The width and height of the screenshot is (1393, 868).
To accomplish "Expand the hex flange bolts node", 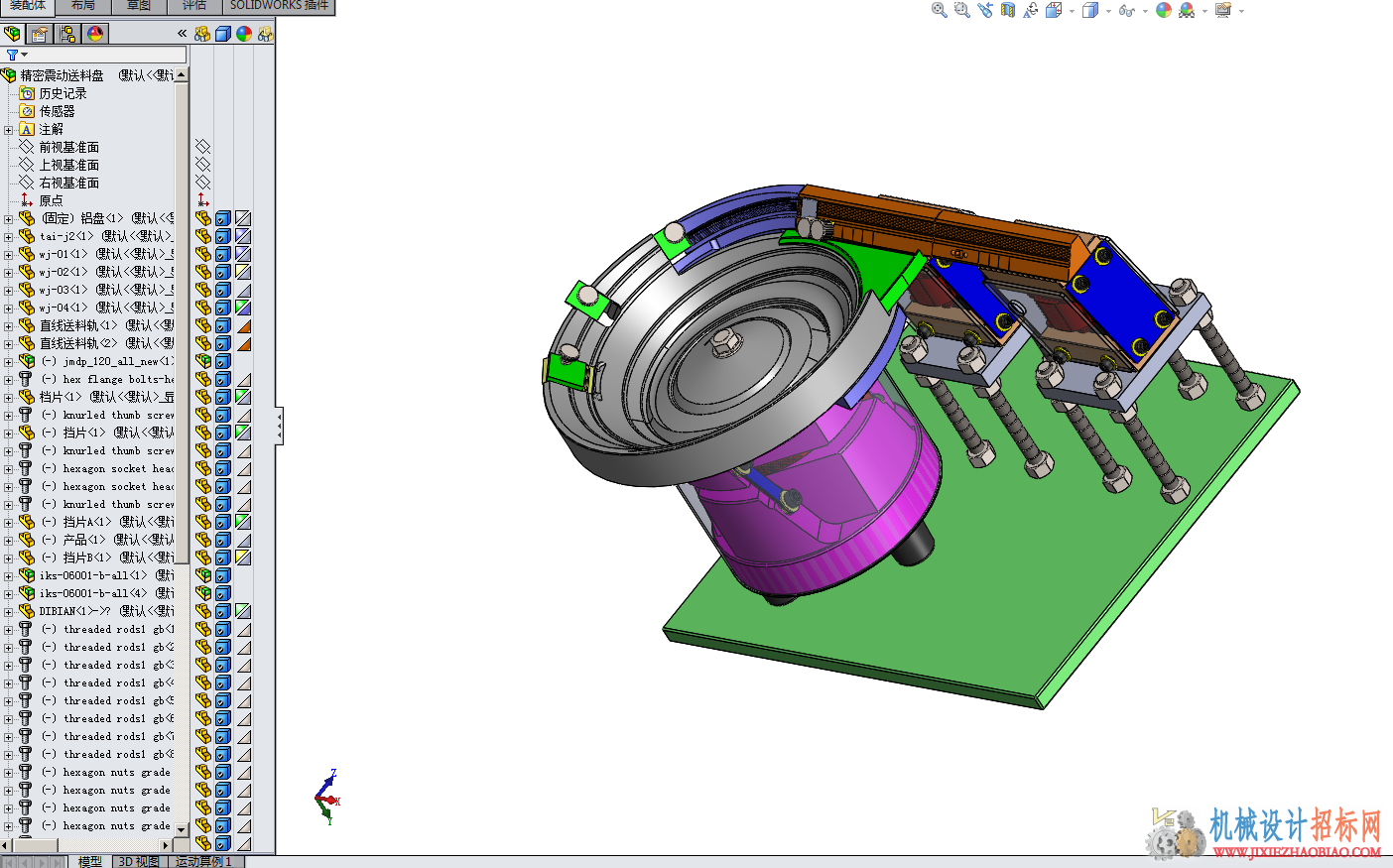I will click(x=9, y=379).
